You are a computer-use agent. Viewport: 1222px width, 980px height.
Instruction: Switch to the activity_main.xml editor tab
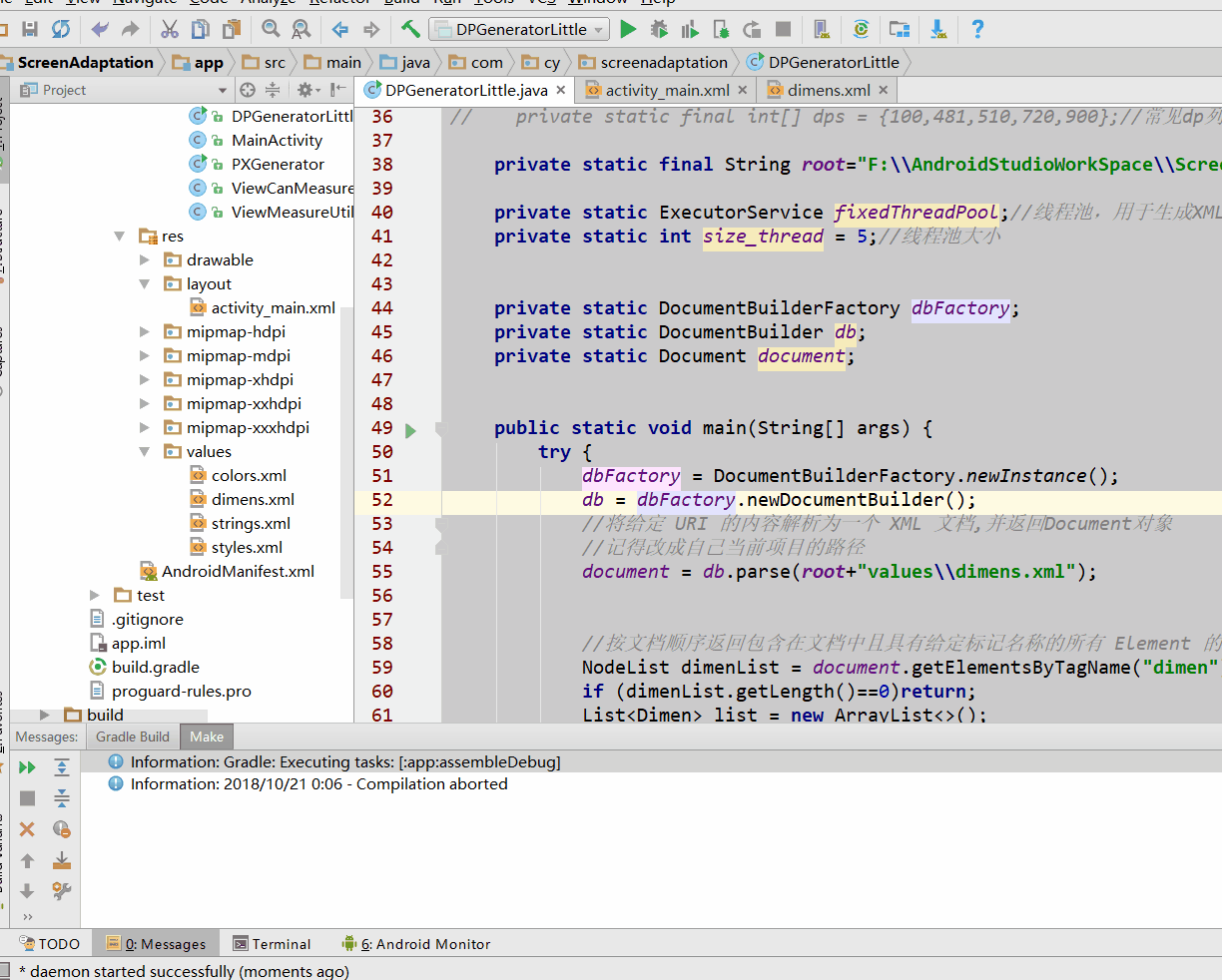tap(667, 90)
